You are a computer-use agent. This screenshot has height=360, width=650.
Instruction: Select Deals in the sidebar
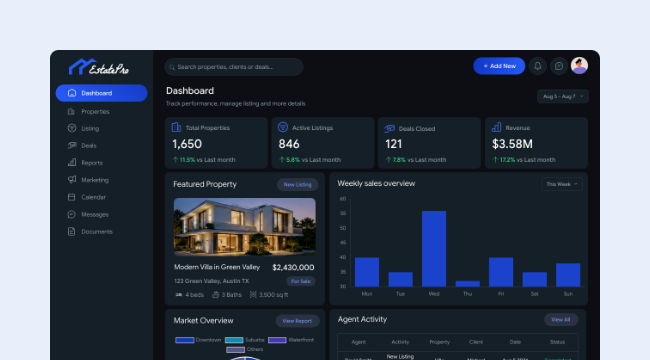coord(89,146)
